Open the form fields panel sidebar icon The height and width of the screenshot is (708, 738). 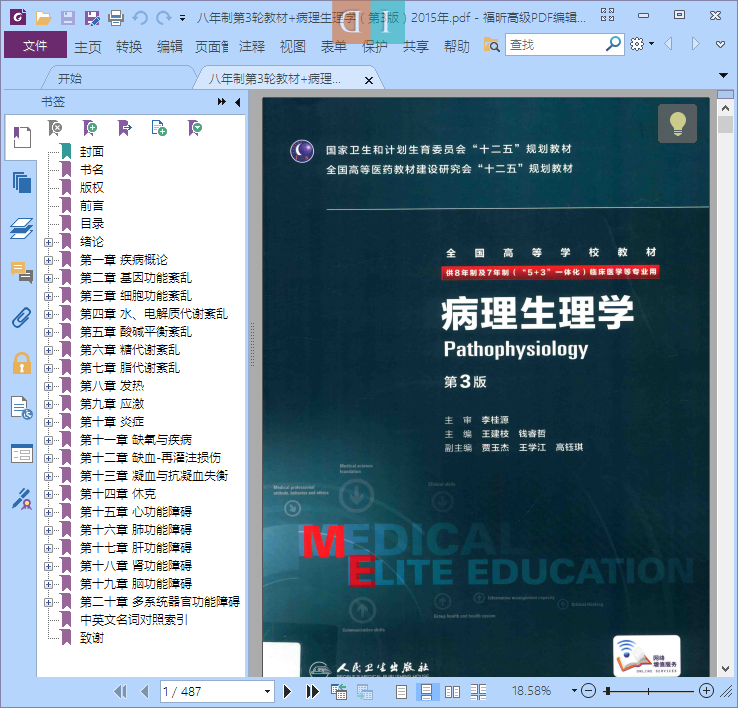pos(22,454)
